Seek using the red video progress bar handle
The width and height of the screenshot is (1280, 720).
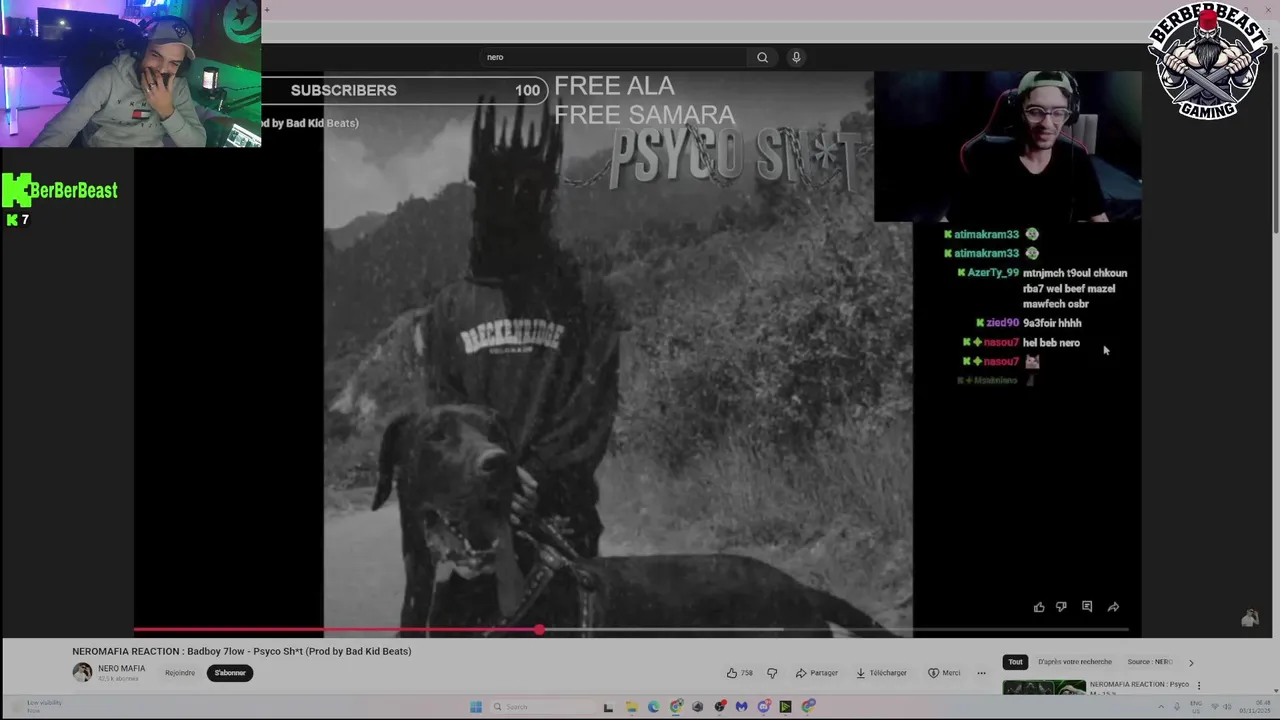tap(539, 630)
